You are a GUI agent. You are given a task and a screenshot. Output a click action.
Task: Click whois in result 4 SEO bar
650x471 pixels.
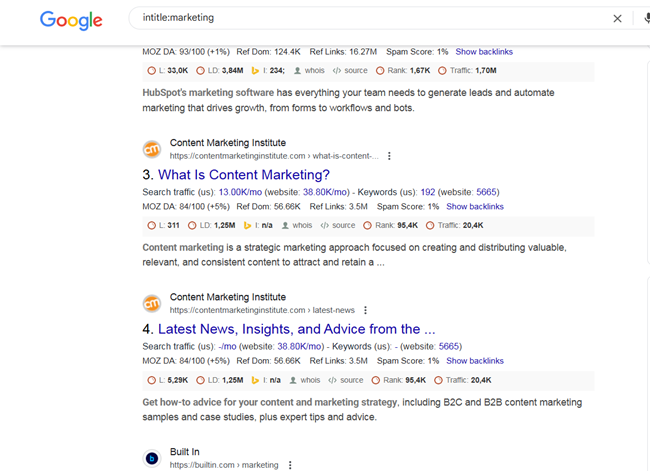(305, 380)
